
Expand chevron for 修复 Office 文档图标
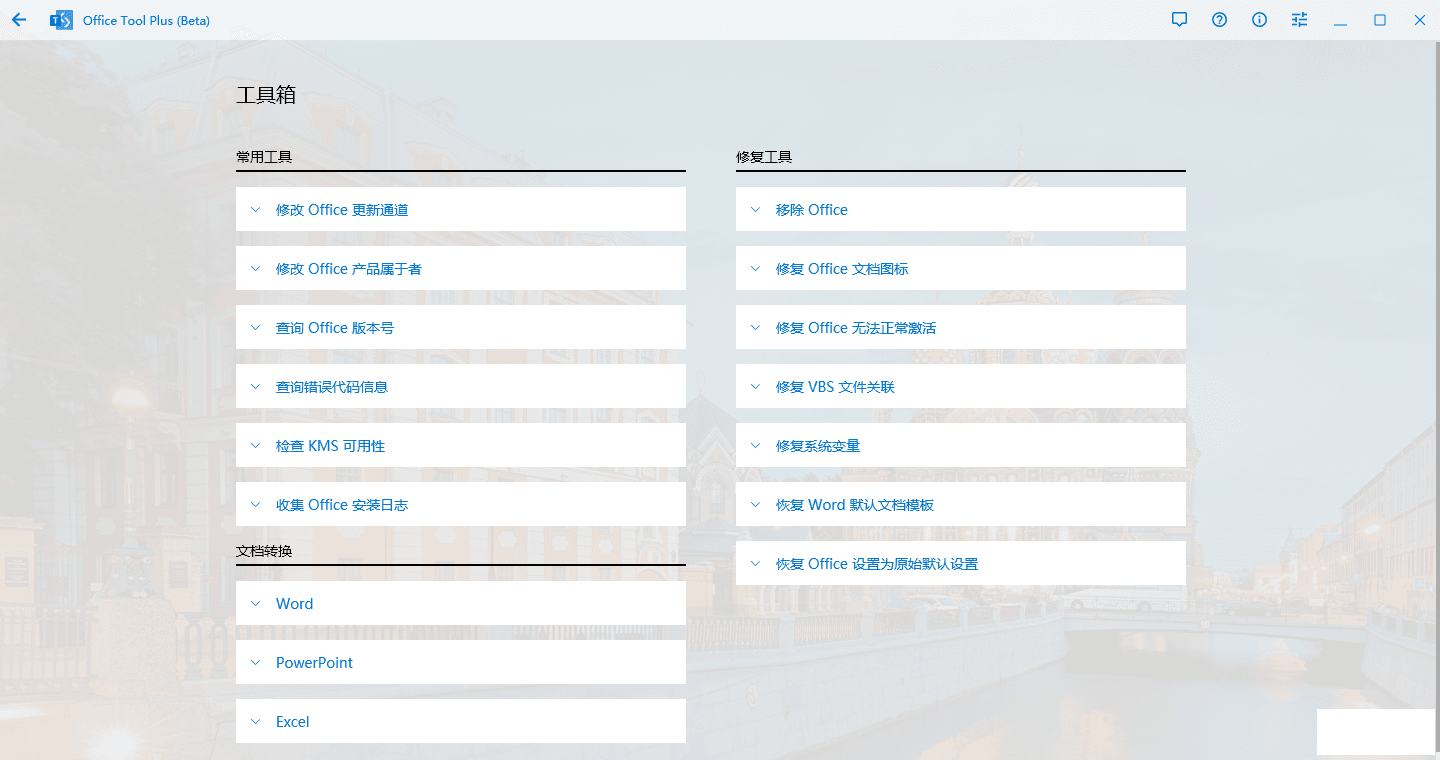pyautogui.click(x=755, y=269)
